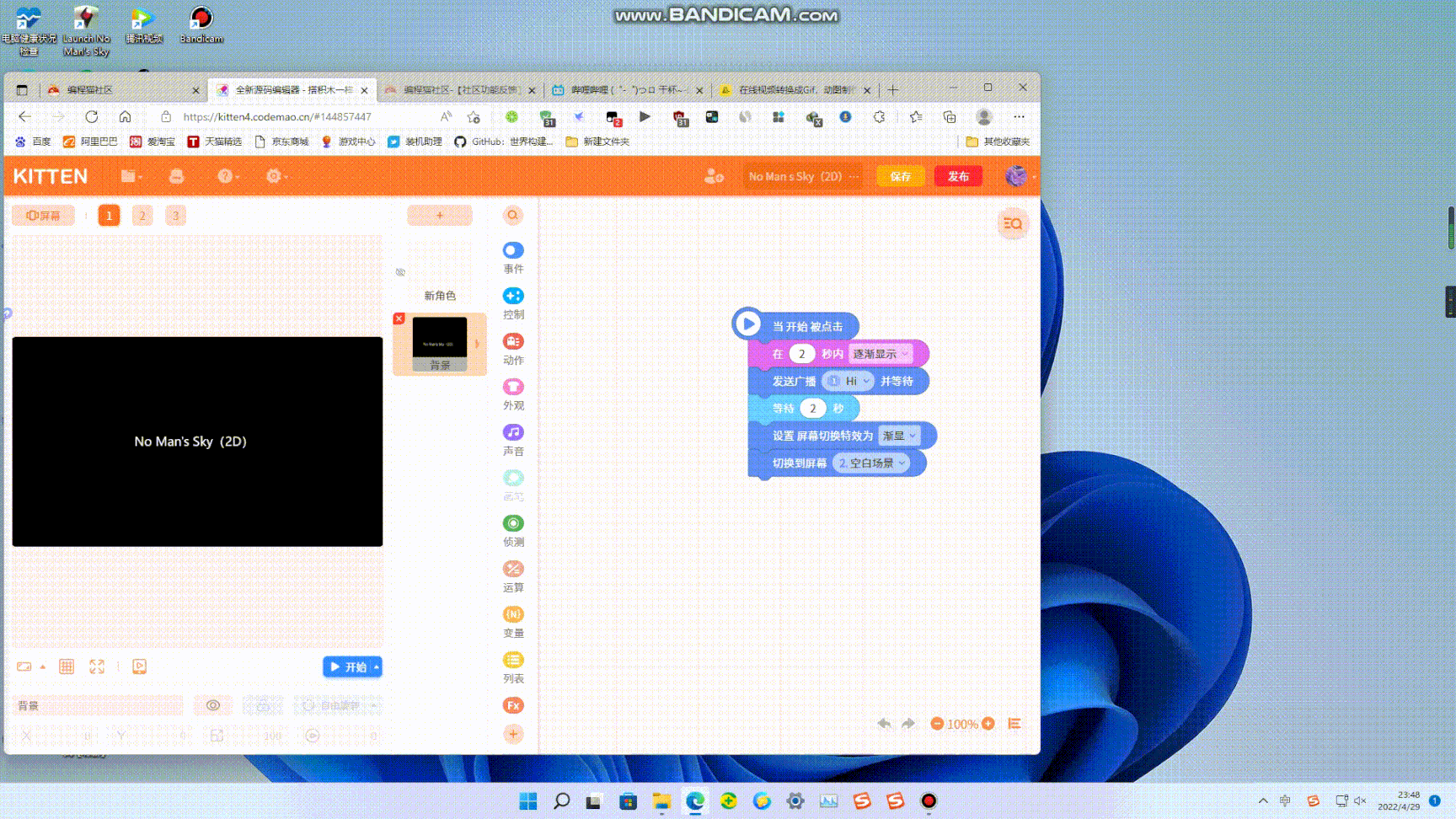Screen dimensions: 1456x819
Task: Zoom in the block workspace
Action: (988, 724)
